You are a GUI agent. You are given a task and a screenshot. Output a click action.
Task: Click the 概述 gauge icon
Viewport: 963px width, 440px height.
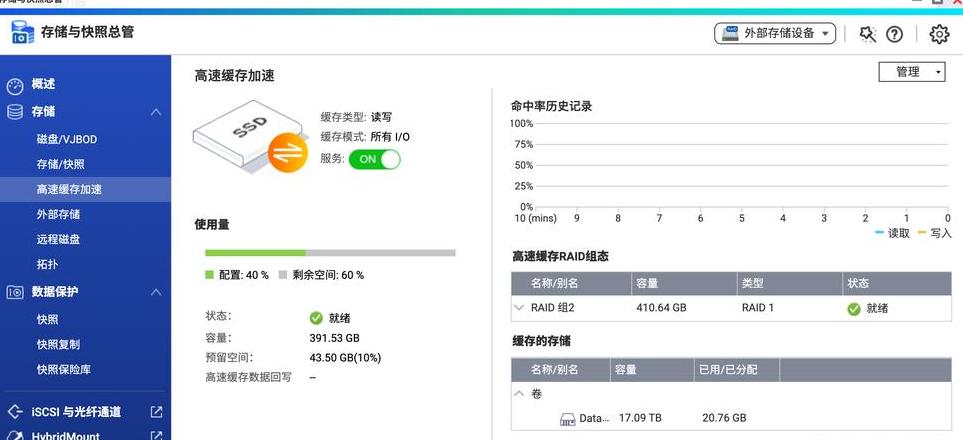coord(15,86)
